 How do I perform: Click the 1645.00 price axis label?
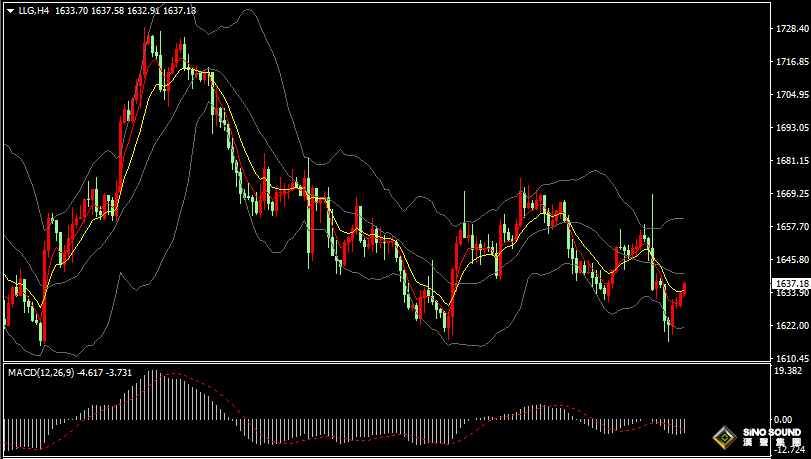click(x=791, y=260)
